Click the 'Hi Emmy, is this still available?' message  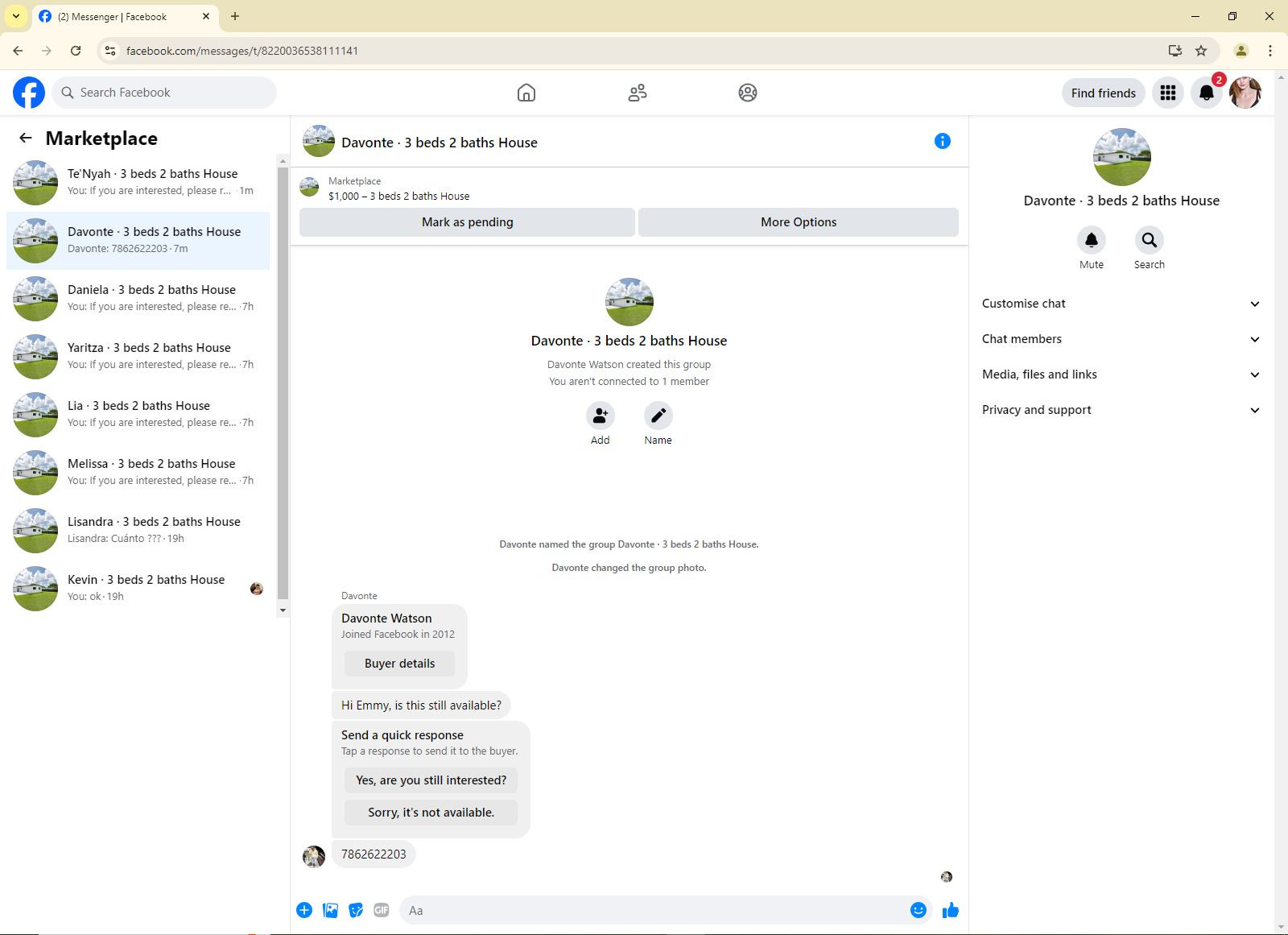point(421,705)
